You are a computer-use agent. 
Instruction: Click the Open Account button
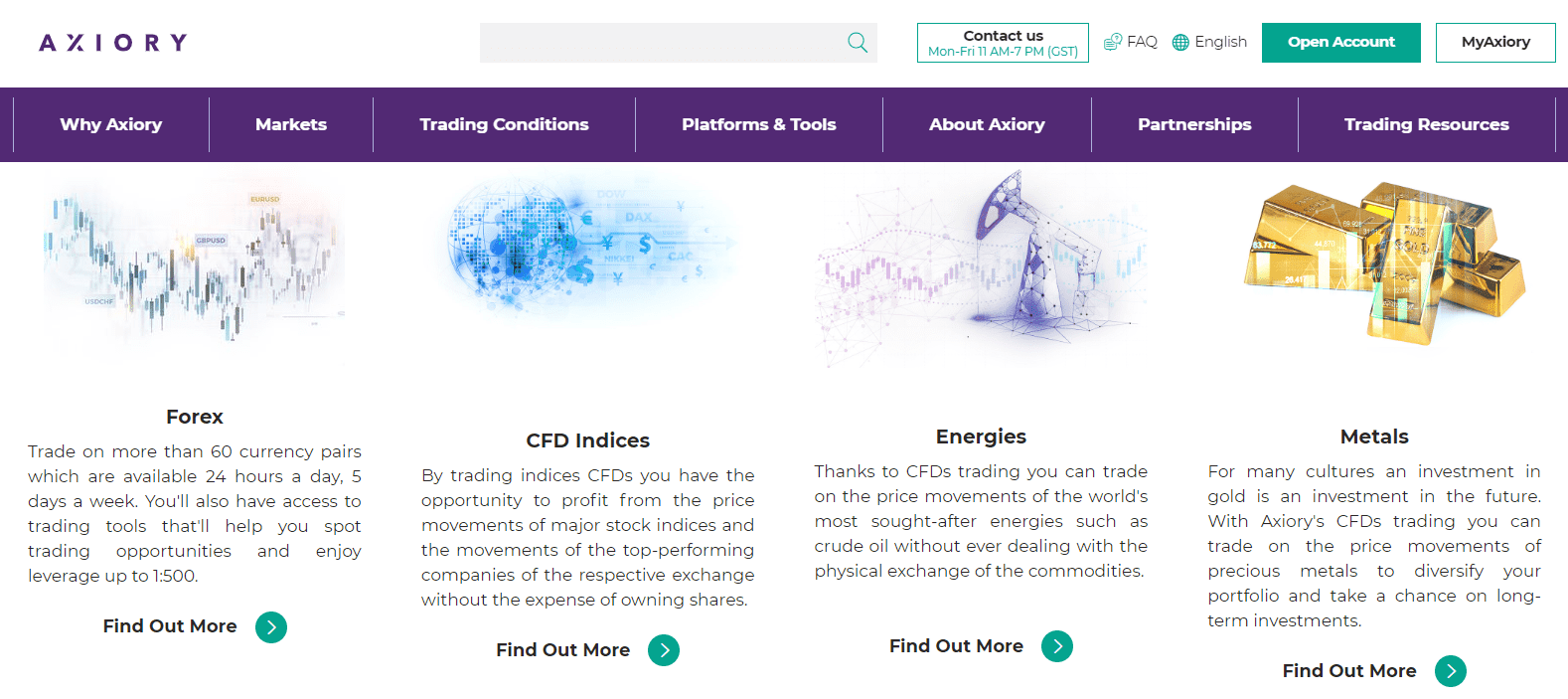[x=1340, y=43]
